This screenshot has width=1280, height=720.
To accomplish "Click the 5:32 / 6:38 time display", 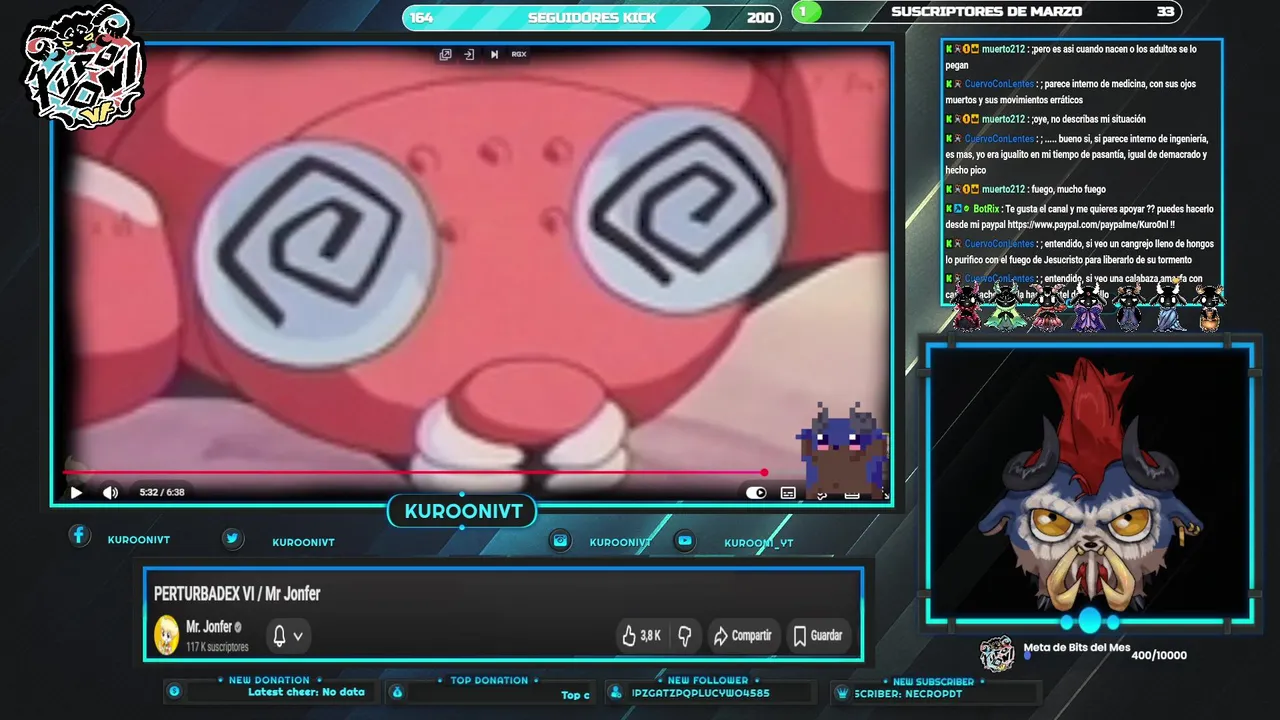I will 162,492.
